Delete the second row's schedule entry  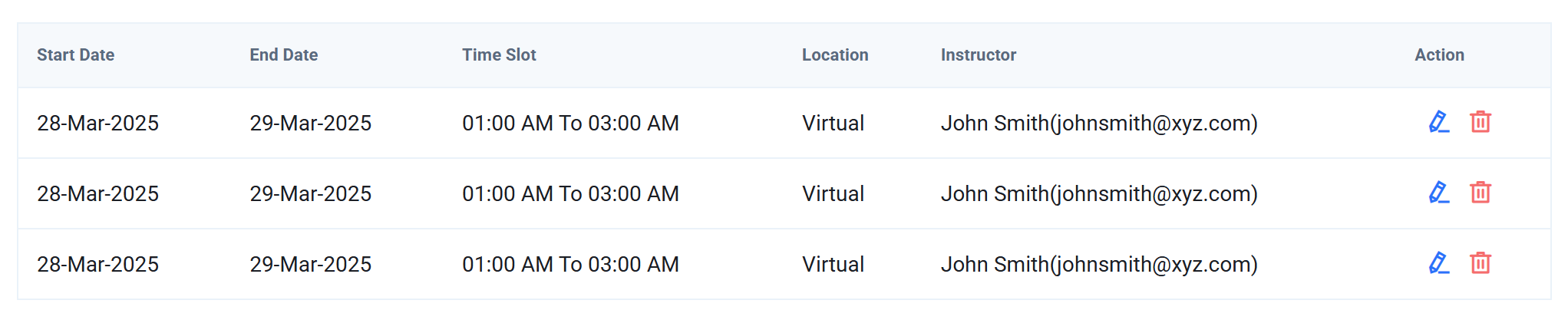(1481, 193)
